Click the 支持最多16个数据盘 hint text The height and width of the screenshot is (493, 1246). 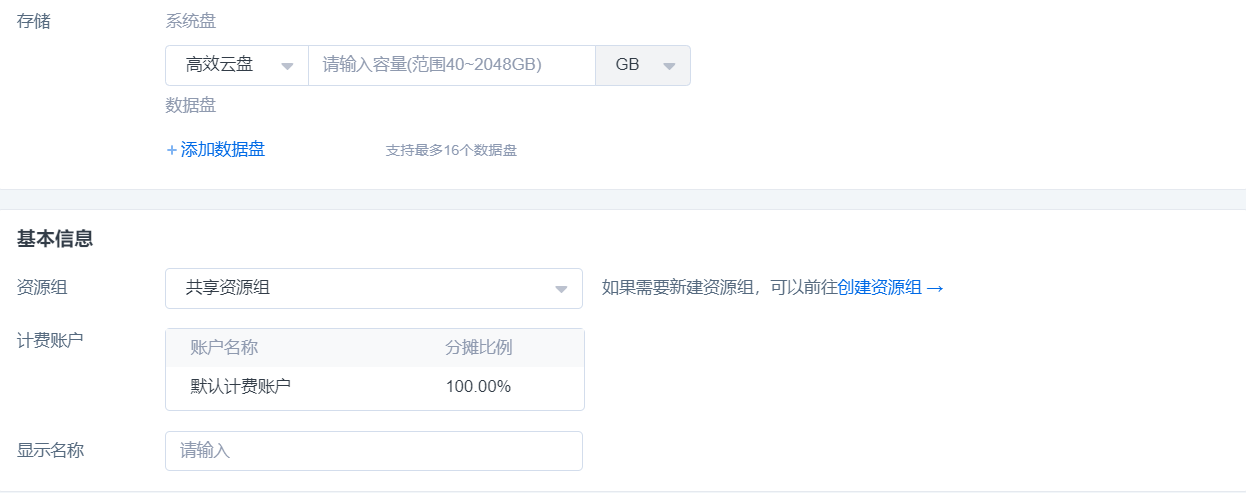tap(451, 151)
